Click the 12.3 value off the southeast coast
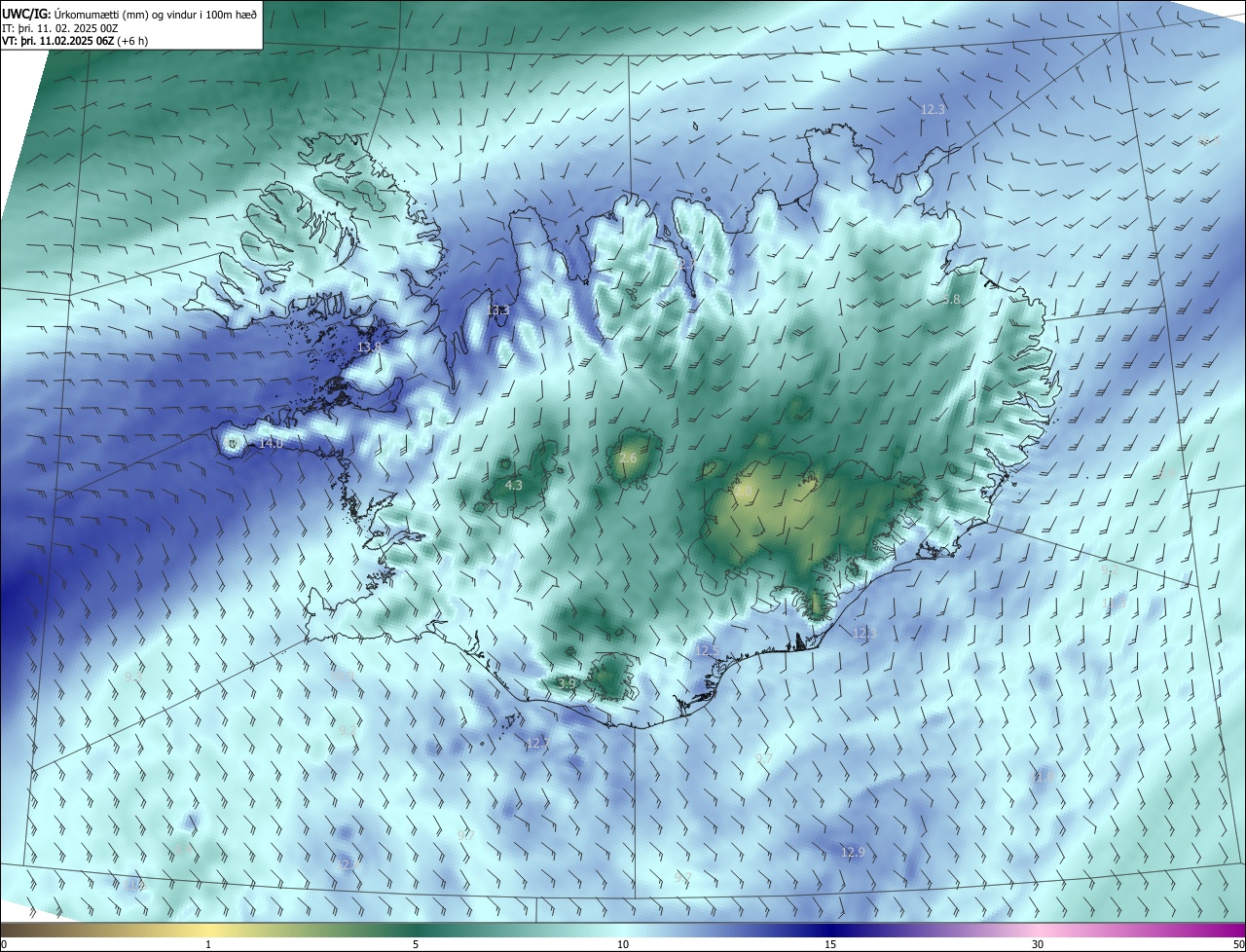Image resolution: width=1246 pixels, height=952 pixels. [x=864, y=634]
